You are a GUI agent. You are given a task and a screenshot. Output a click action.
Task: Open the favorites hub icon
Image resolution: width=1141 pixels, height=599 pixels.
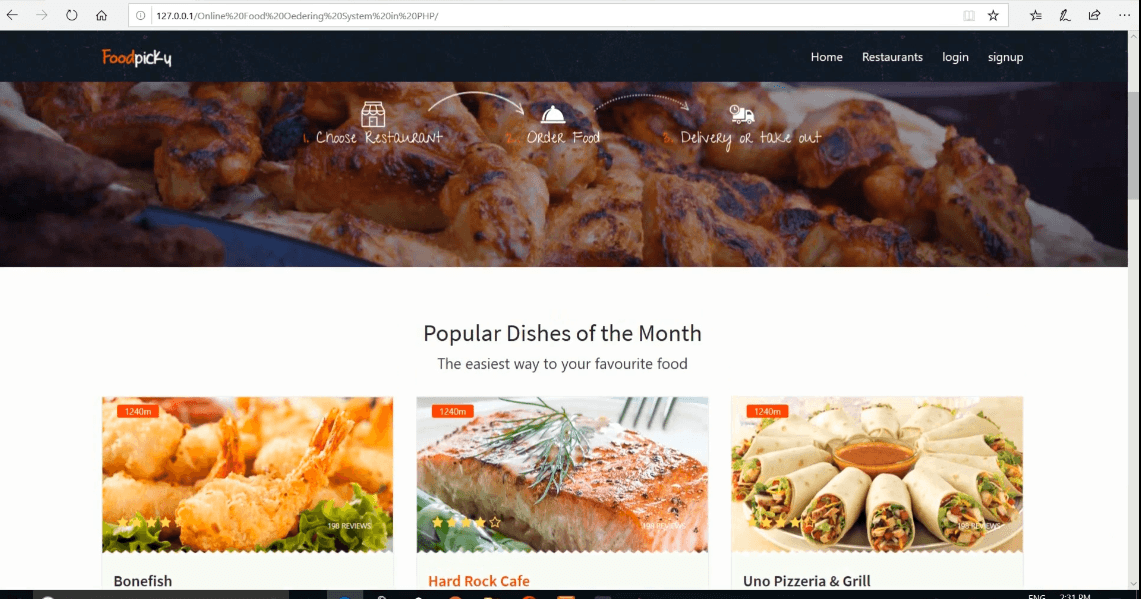(1035, 15)
